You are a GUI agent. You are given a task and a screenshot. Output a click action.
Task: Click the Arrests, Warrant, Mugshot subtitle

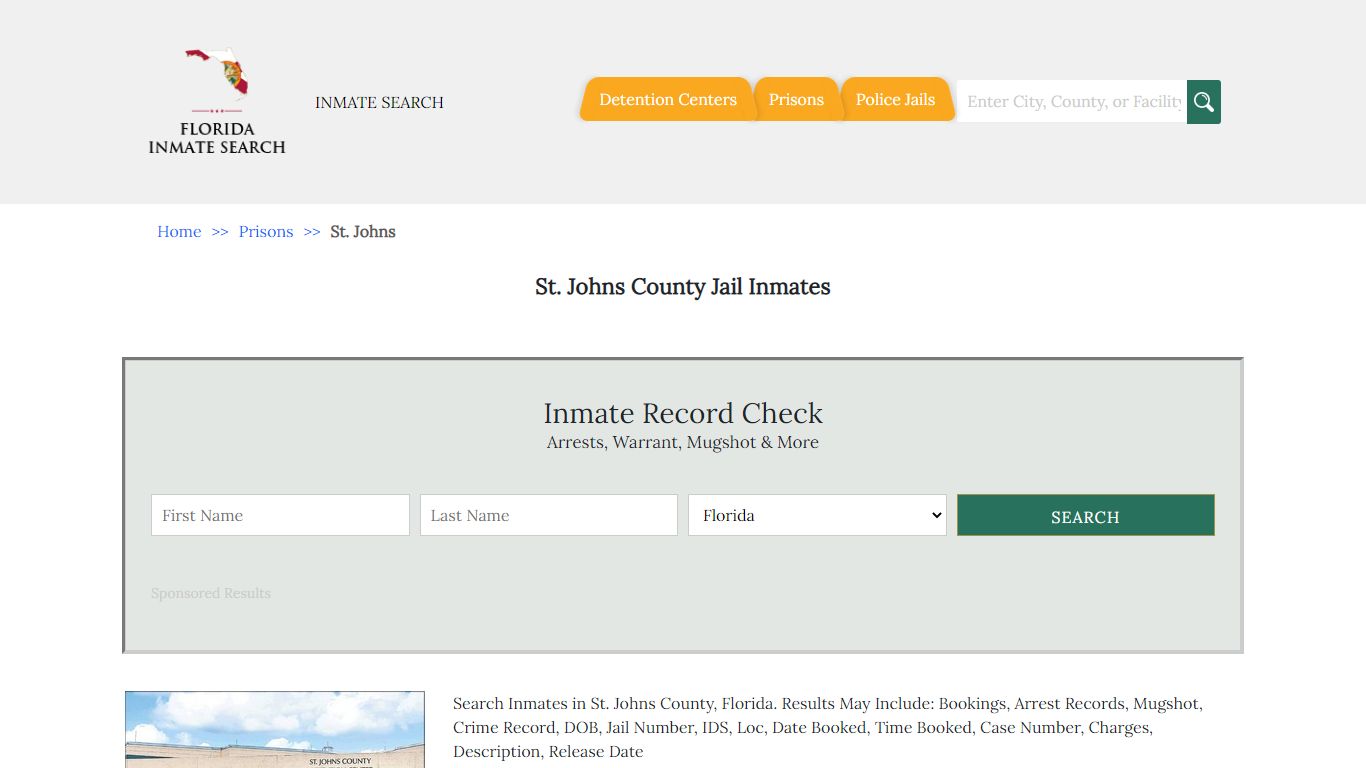pos(683,442)
